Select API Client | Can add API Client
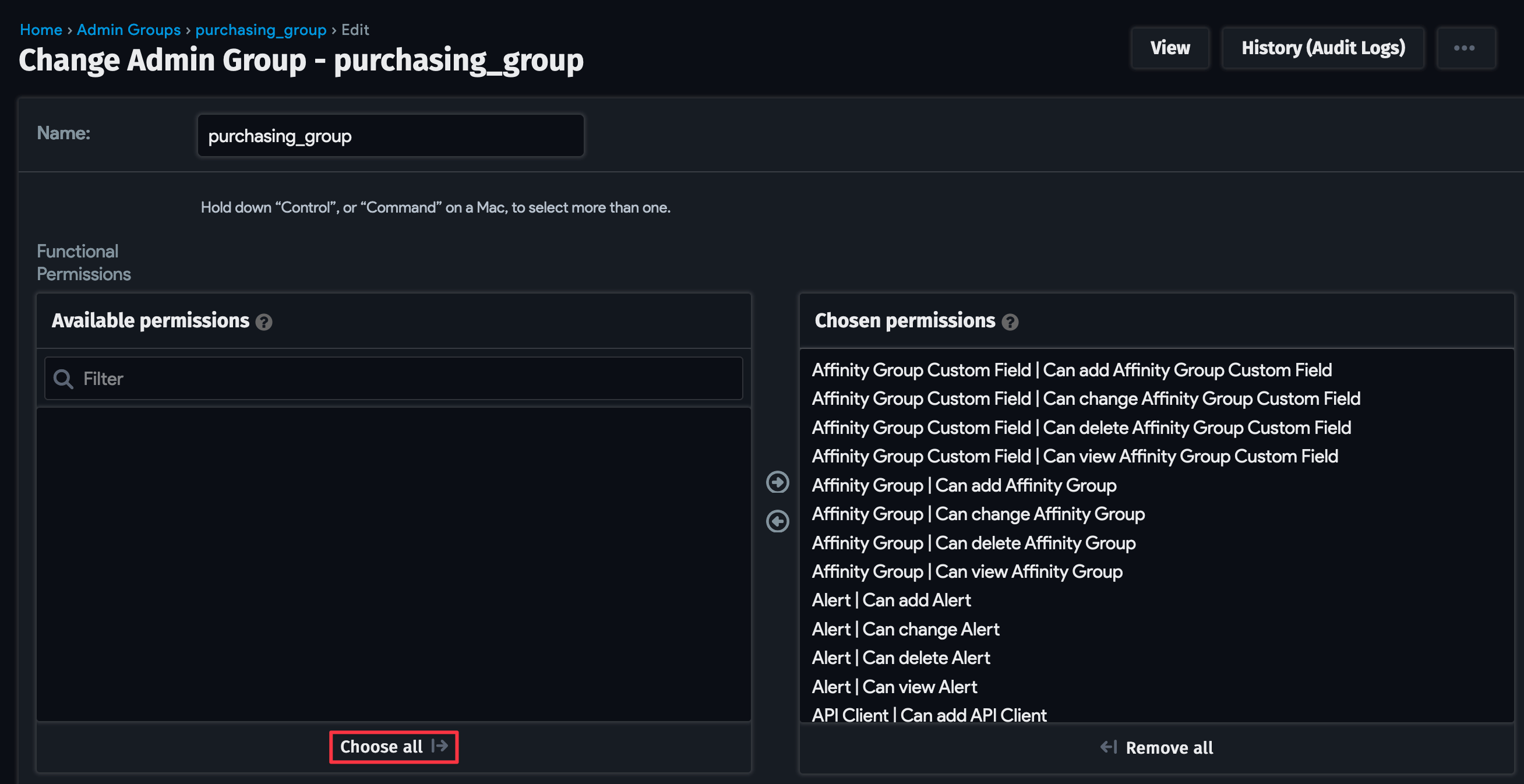Image resolution: width=1524 pixels, height=784 pixels. pyautogui.click(x=928, y=715)
